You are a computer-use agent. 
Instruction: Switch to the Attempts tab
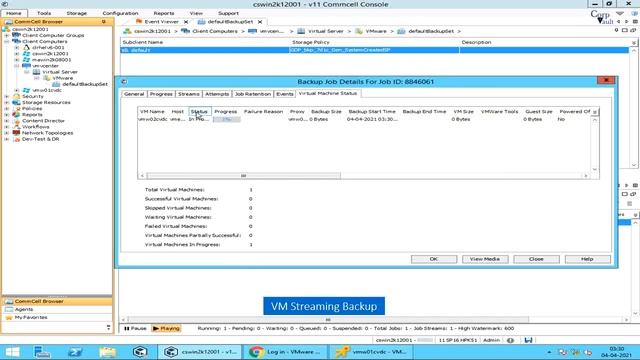(217, 94)
